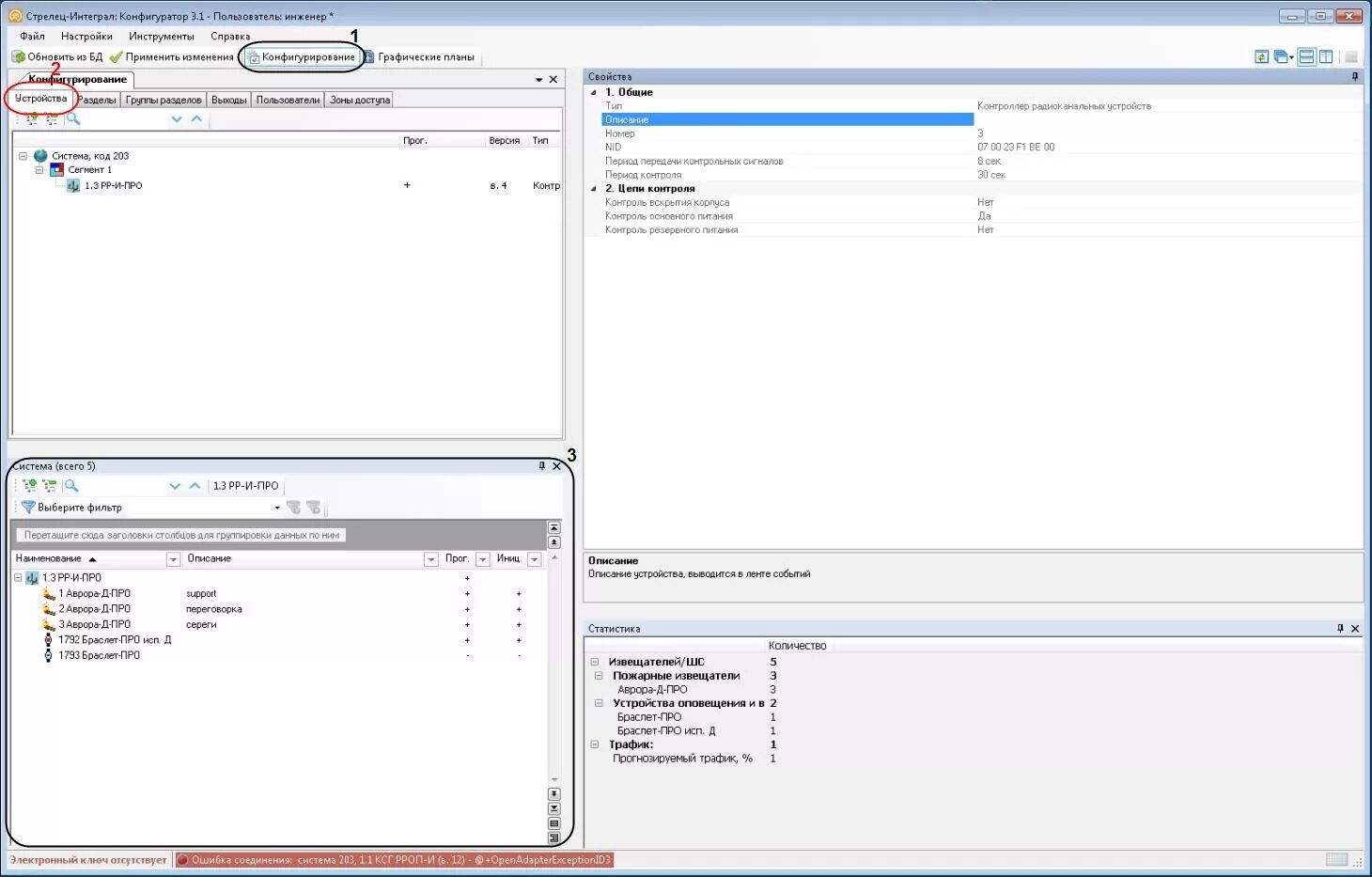This screenshot has height=877, width=1372.
Task: Collapse the 'Пожарные извещатели' statistics group
Action: (599, 676)
